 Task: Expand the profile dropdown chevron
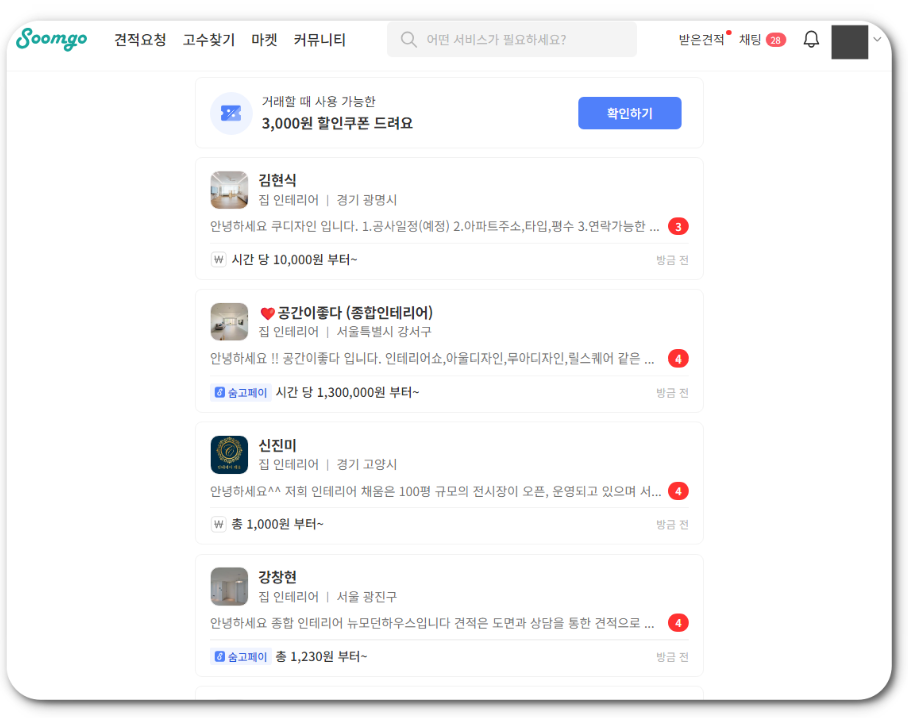pos(877,39)
